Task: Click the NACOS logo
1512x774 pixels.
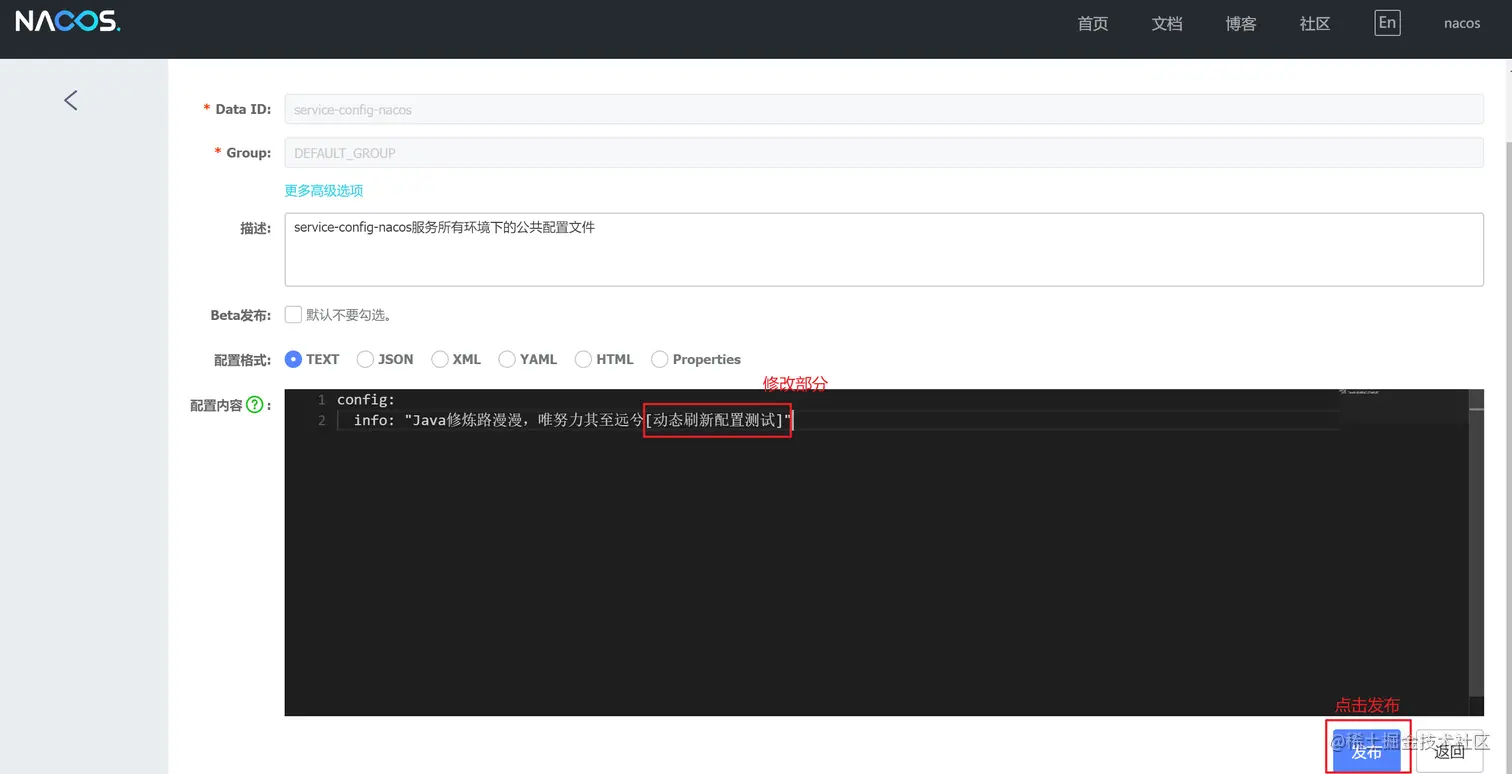Action: click(67, 21)
